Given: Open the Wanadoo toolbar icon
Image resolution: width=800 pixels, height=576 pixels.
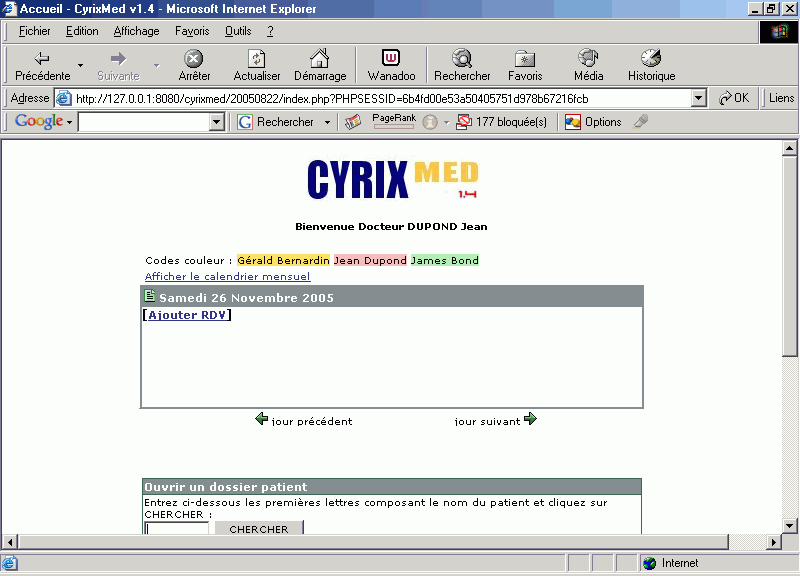Looking at the screenshot, I should 391,58.
